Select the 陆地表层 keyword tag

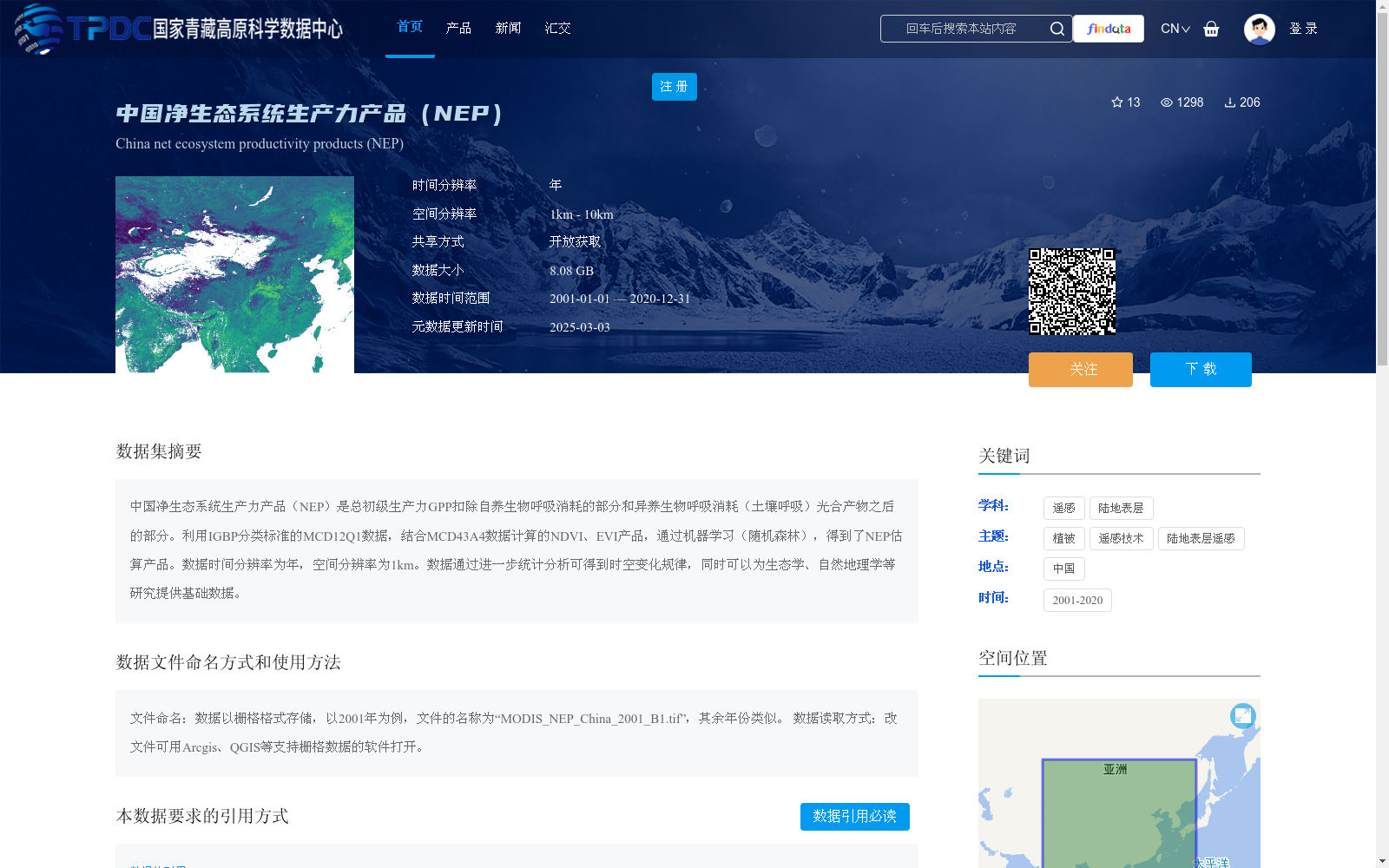(1121, 509)
